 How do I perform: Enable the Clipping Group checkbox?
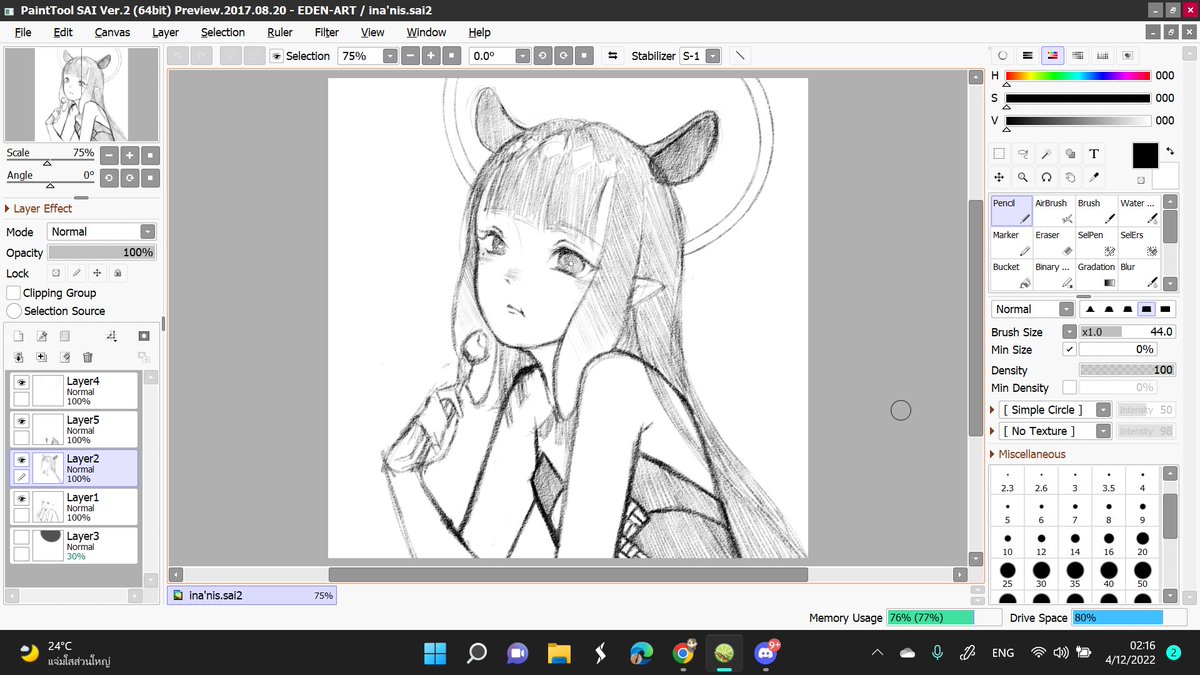[x=14, y=293]
